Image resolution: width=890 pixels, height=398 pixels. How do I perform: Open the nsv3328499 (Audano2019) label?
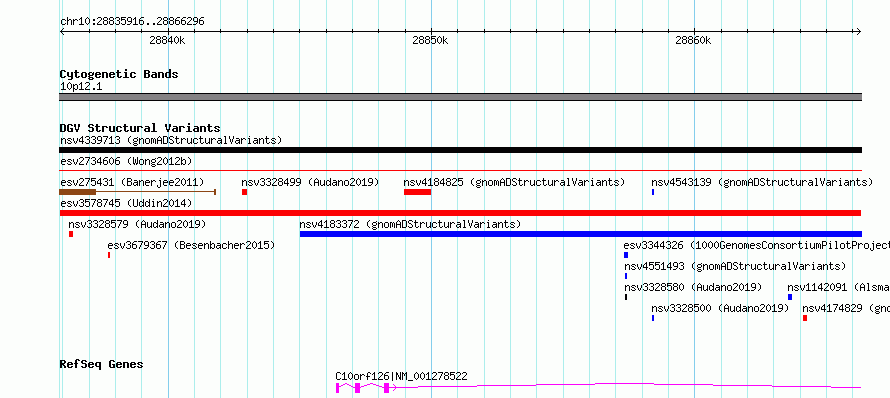[310, 182]
